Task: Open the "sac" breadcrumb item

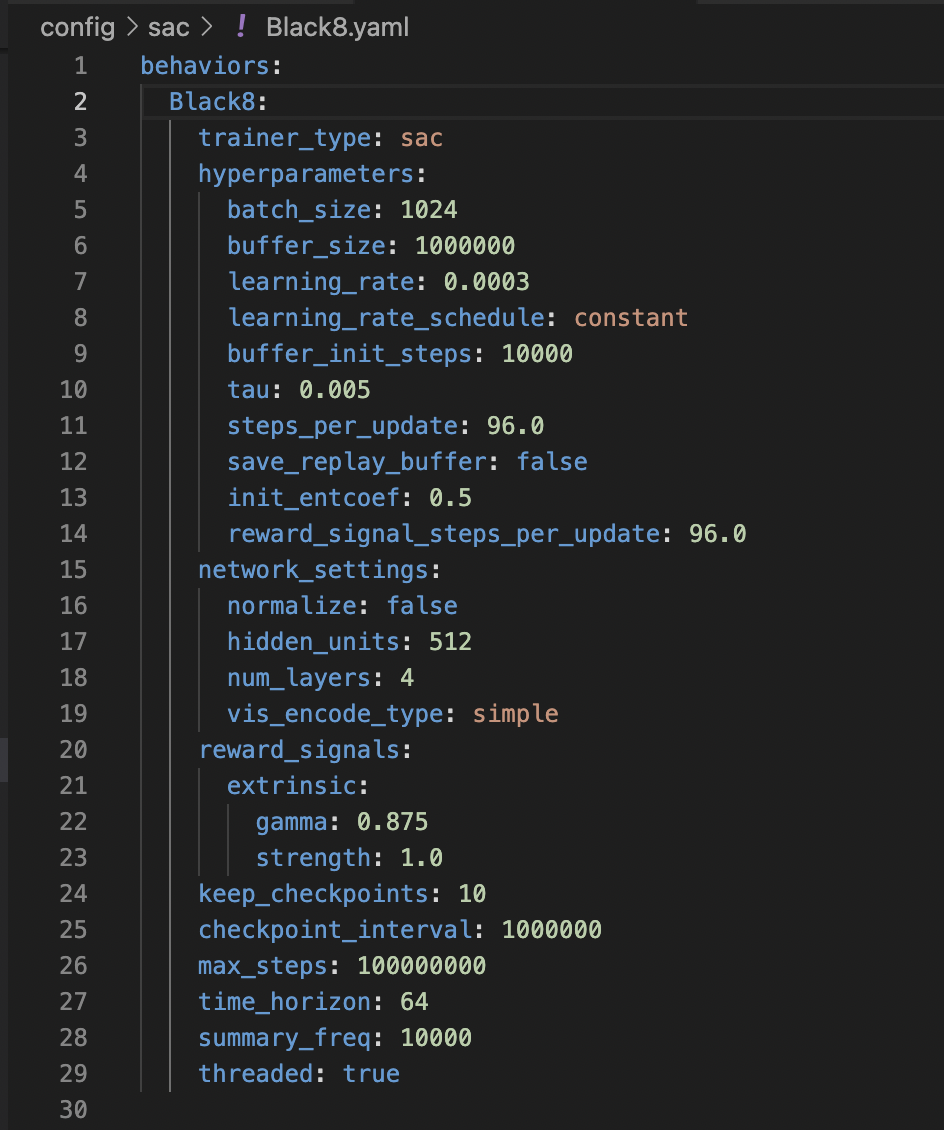Action: point(168,28)
